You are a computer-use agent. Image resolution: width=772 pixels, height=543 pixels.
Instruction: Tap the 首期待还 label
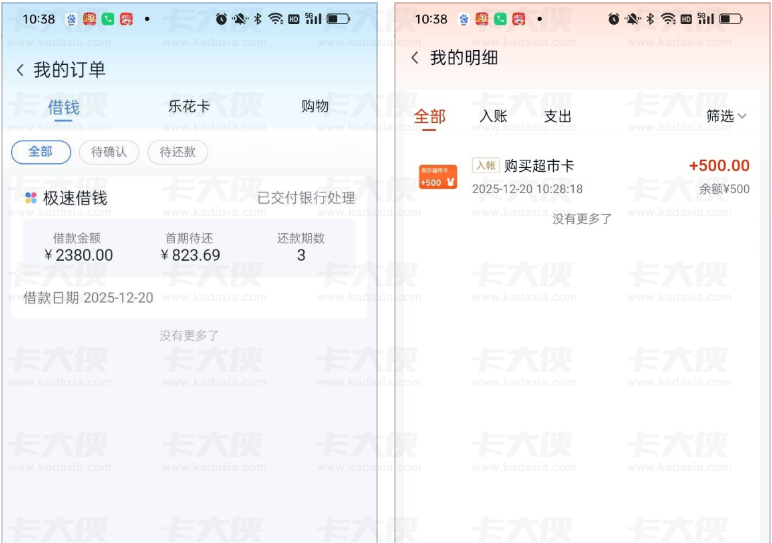coord(189,238)
